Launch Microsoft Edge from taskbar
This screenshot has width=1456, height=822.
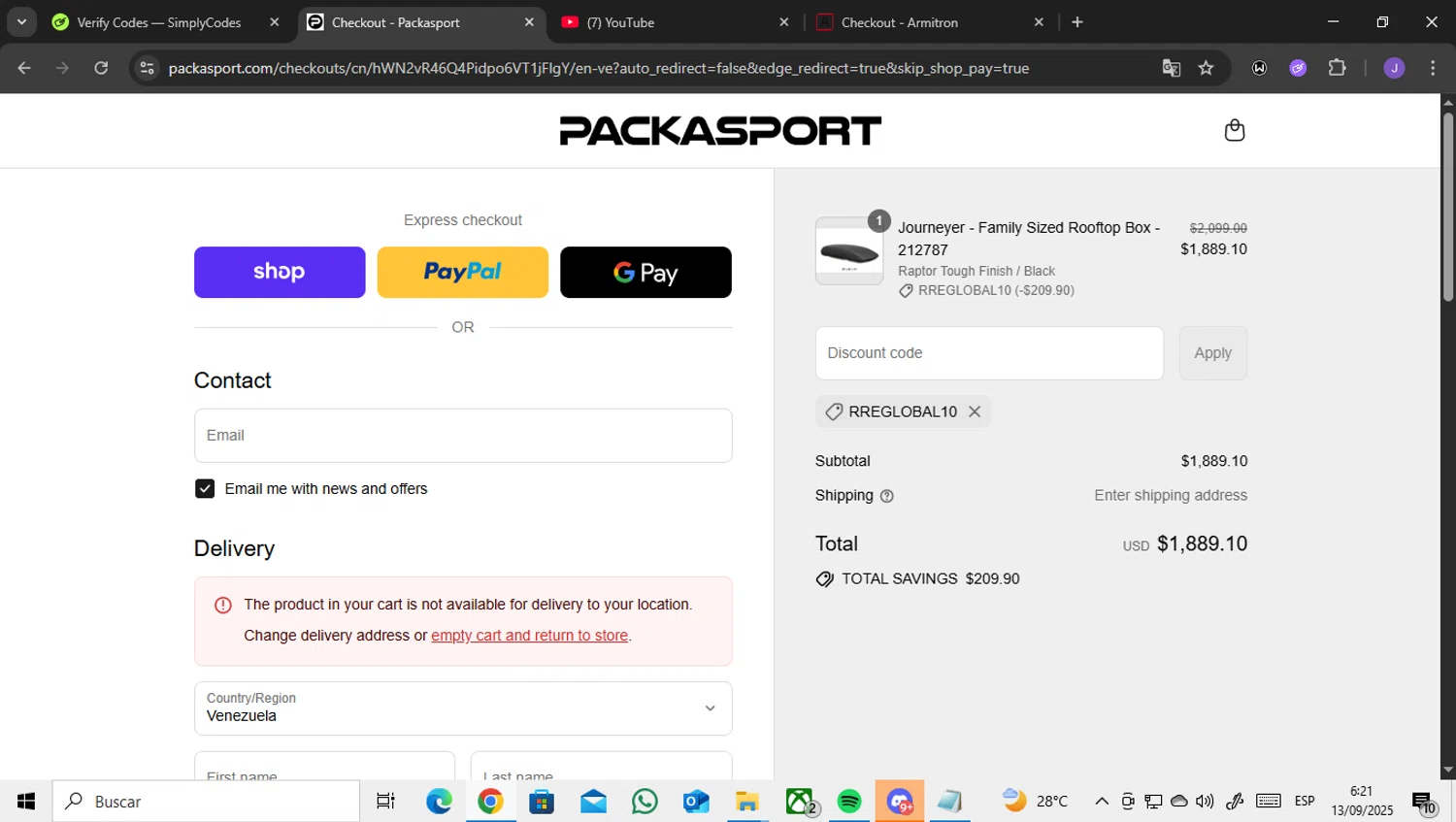439,802
